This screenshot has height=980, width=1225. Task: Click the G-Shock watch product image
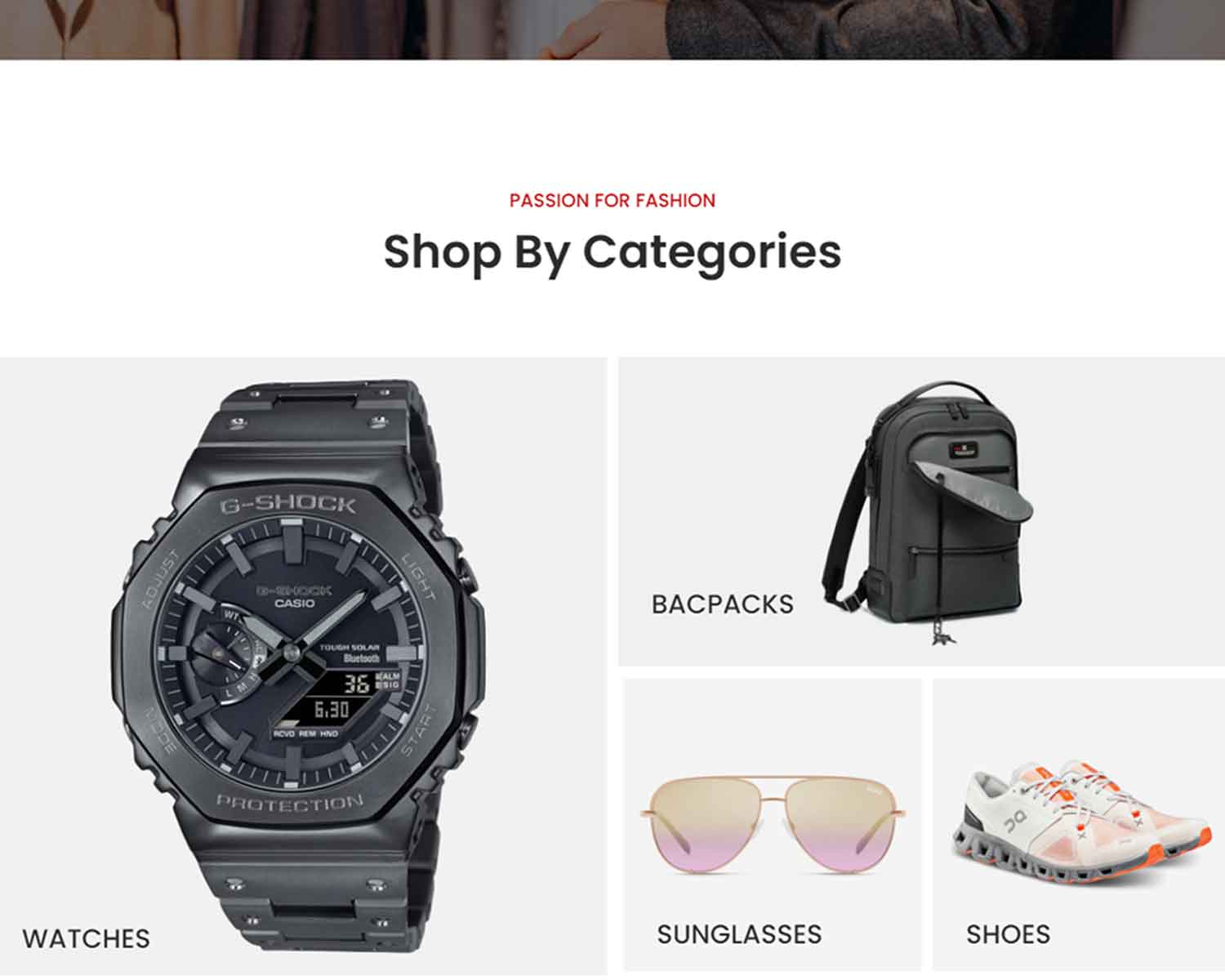point(299,666)
